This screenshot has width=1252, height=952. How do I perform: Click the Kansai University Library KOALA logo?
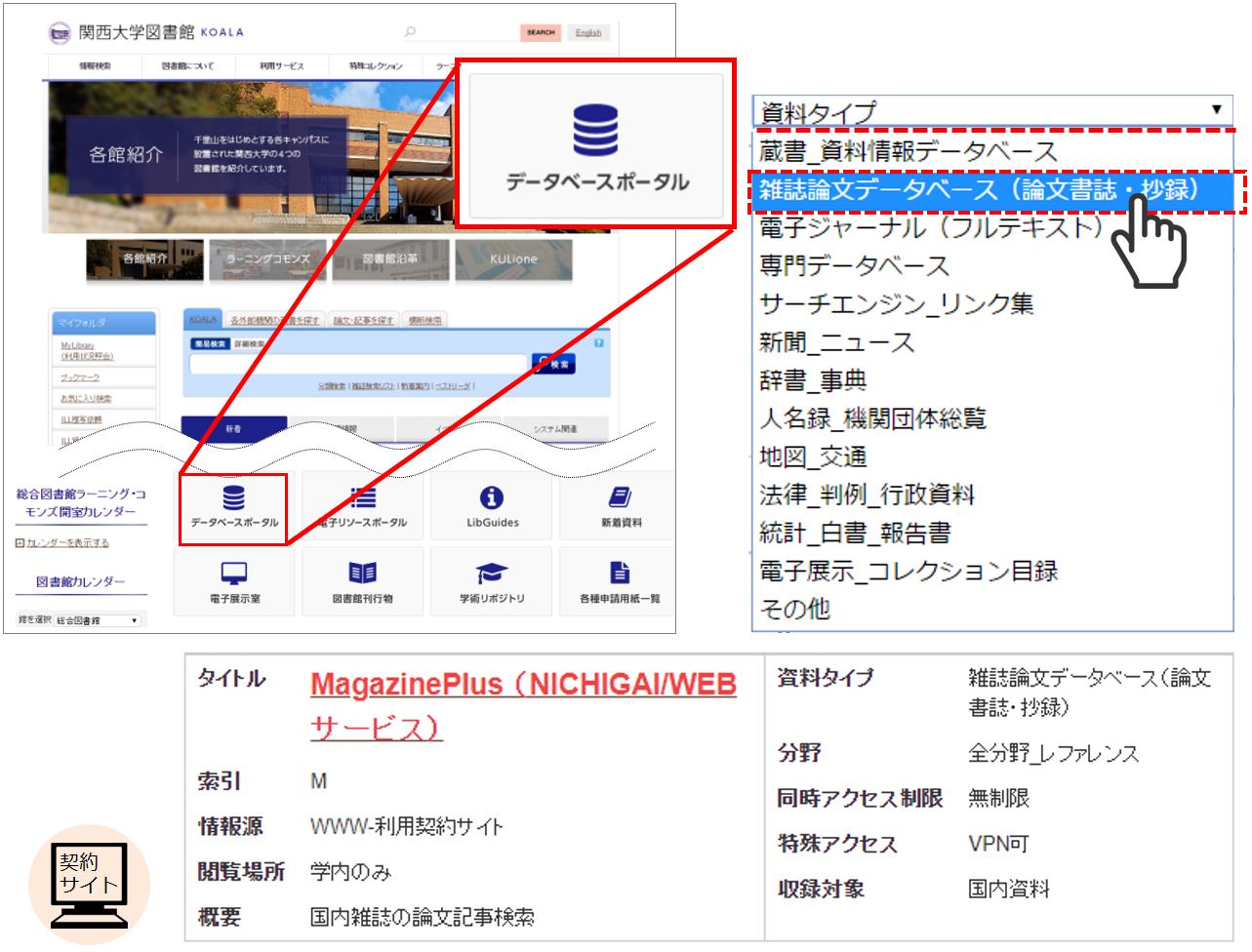(x=145, y=32)
